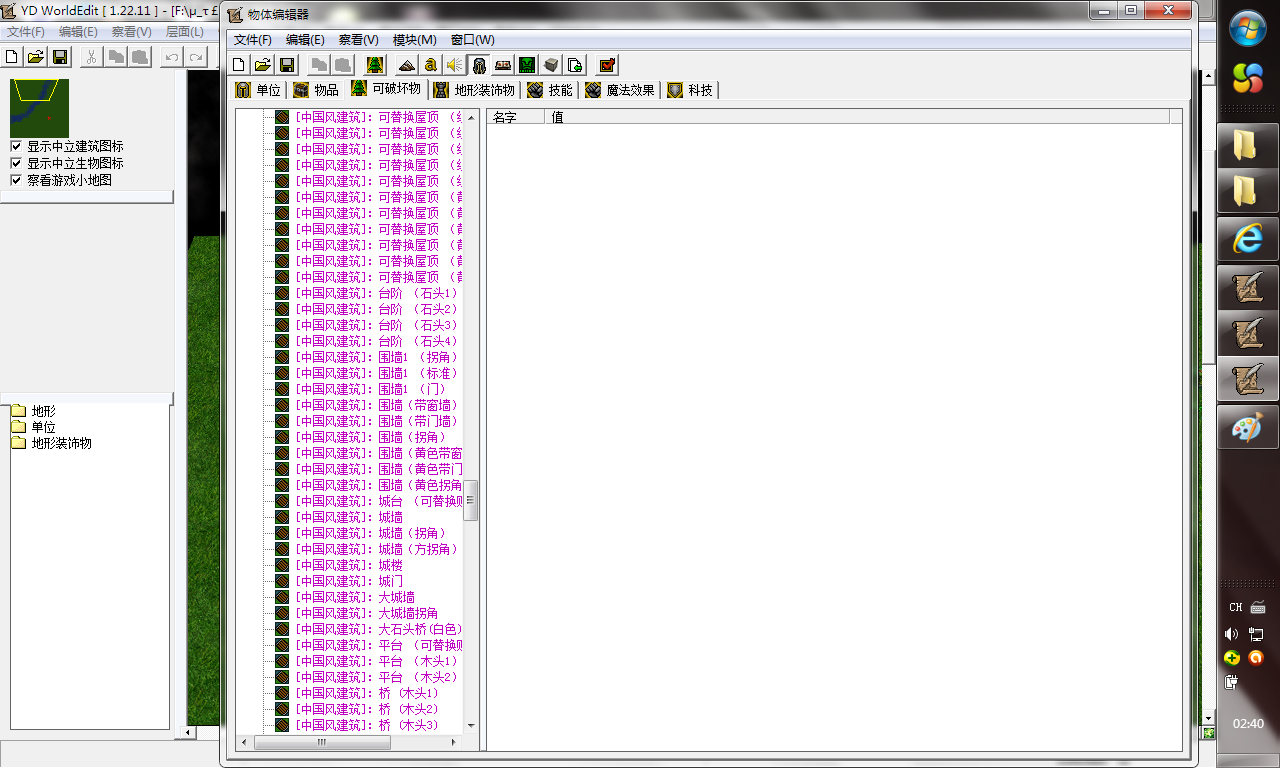The image size is (1280, 768).
Task: Toggle 显示中立生物图标 checkbox
Action: (x=16, y=163)
